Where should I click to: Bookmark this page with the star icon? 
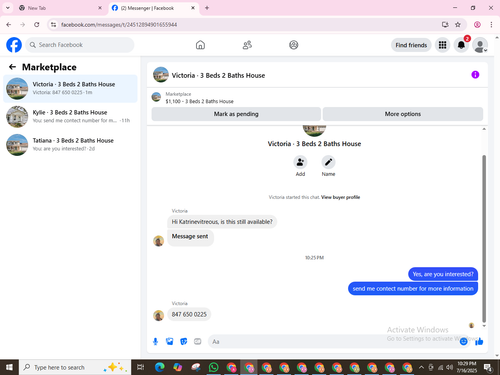coord(458,25)
